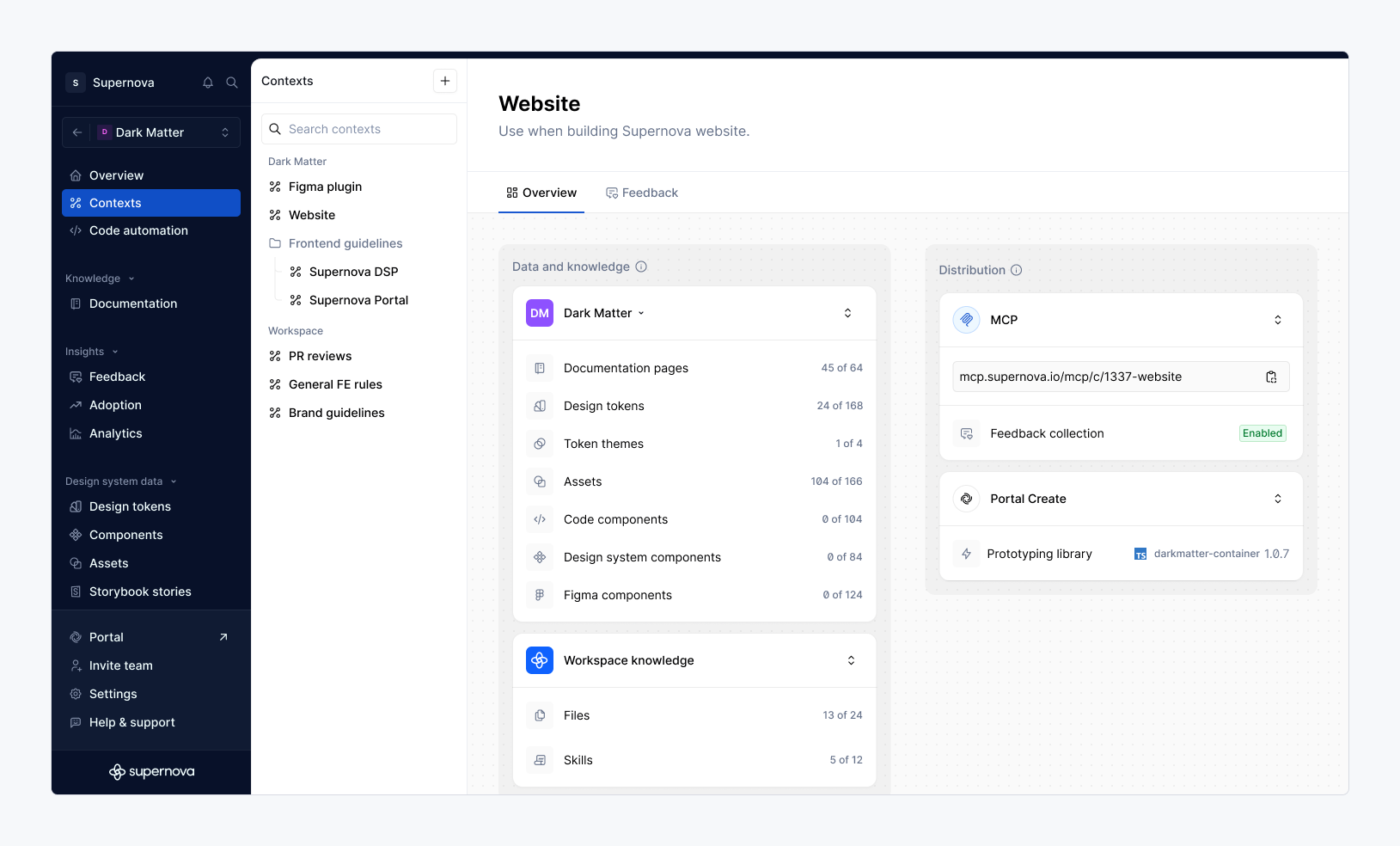Open Analytics under Insights

pos(151,433)
